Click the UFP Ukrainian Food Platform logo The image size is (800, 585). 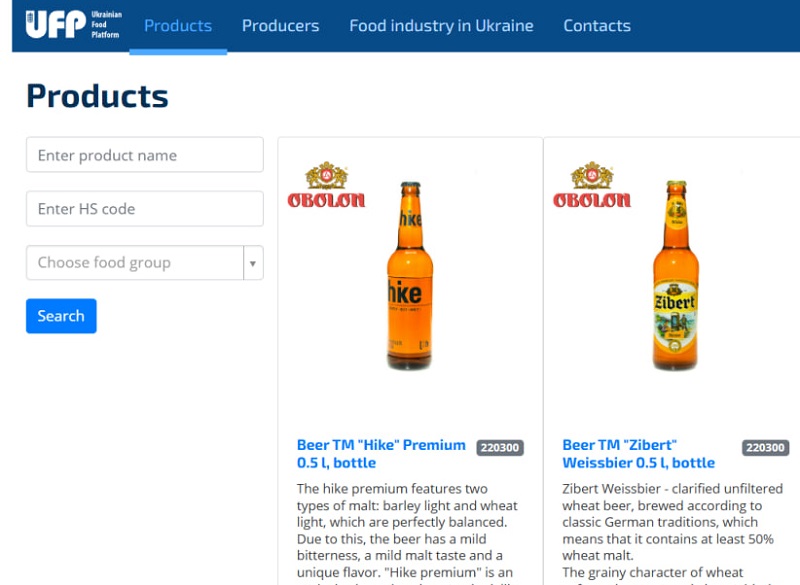pos(72,25)
